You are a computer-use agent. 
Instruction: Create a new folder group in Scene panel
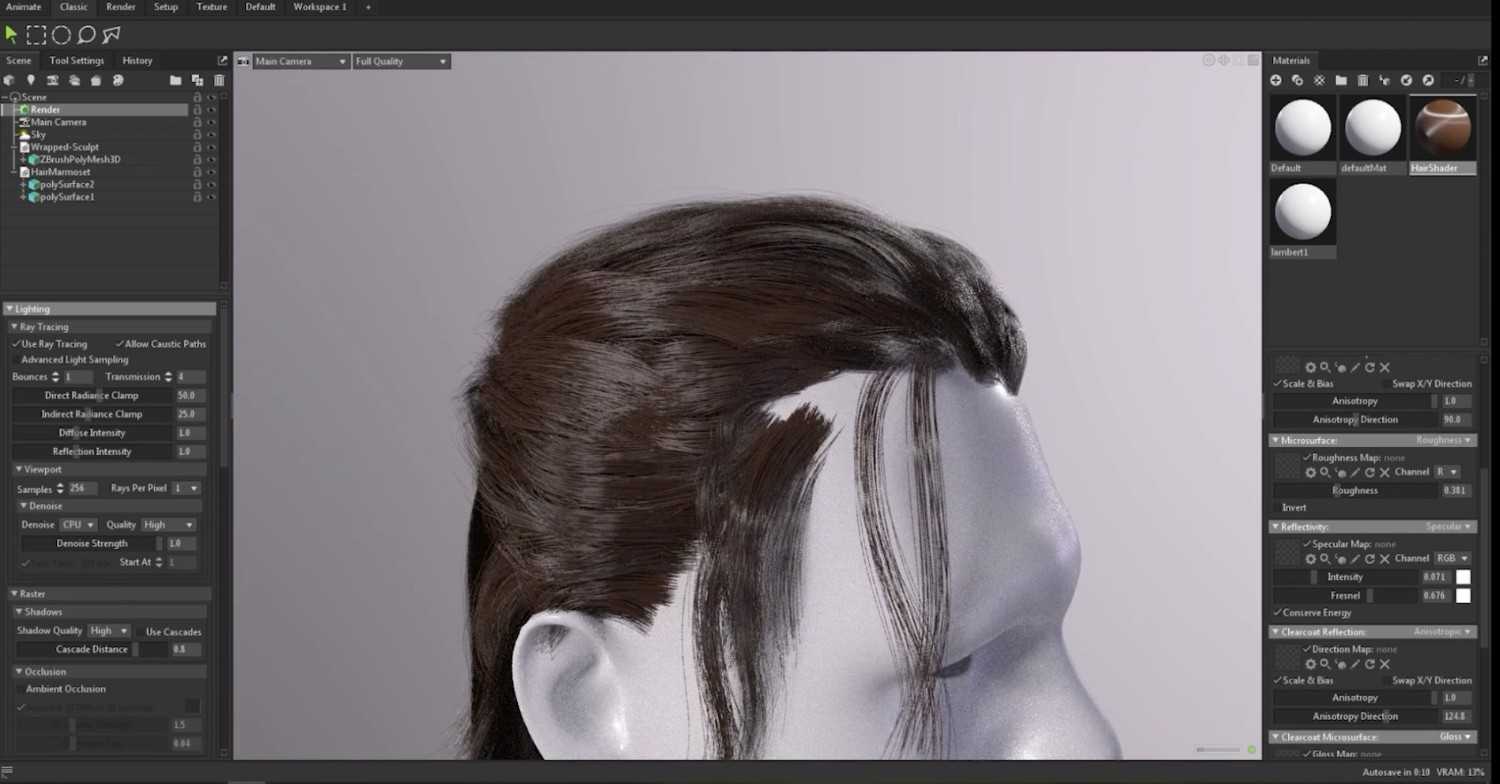175,80
